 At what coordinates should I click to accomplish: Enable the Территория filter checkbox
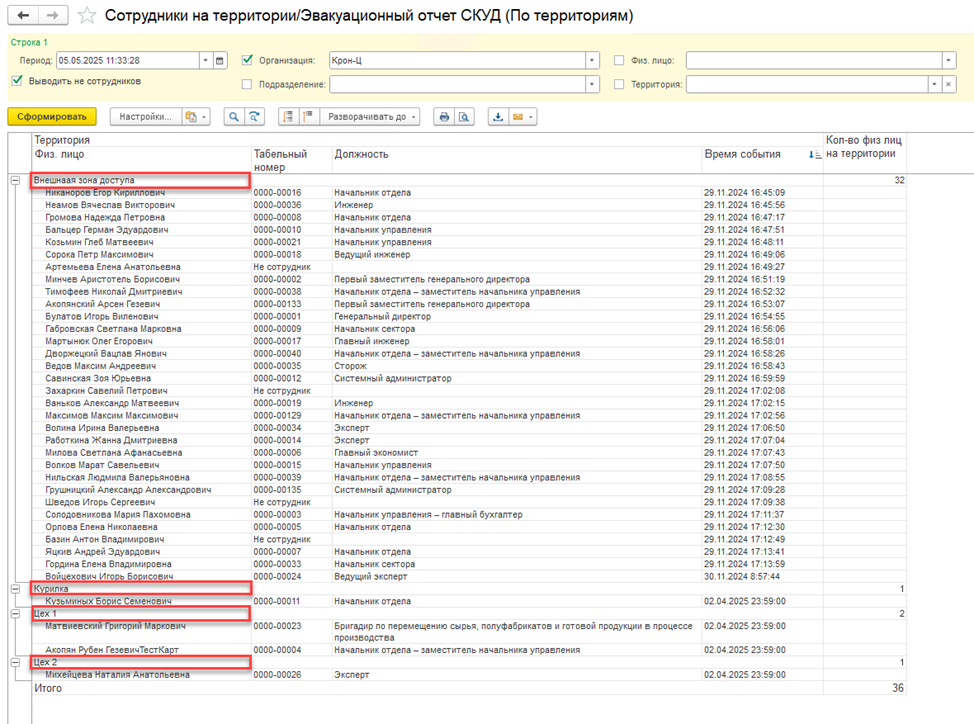tap(620, 85)
